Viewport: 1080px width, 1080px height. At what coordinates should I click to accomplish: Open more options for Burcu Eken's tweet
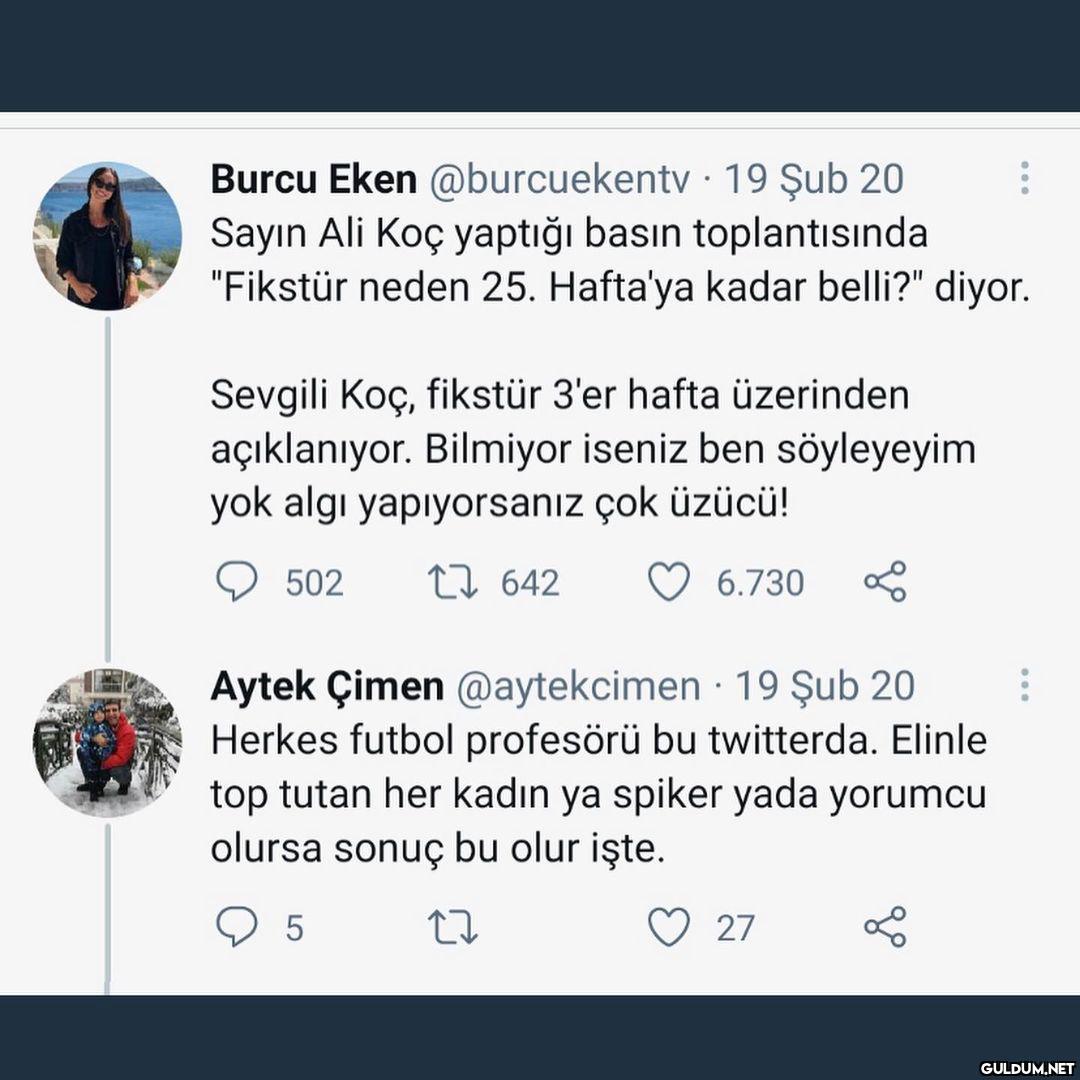click(1025, 179)
